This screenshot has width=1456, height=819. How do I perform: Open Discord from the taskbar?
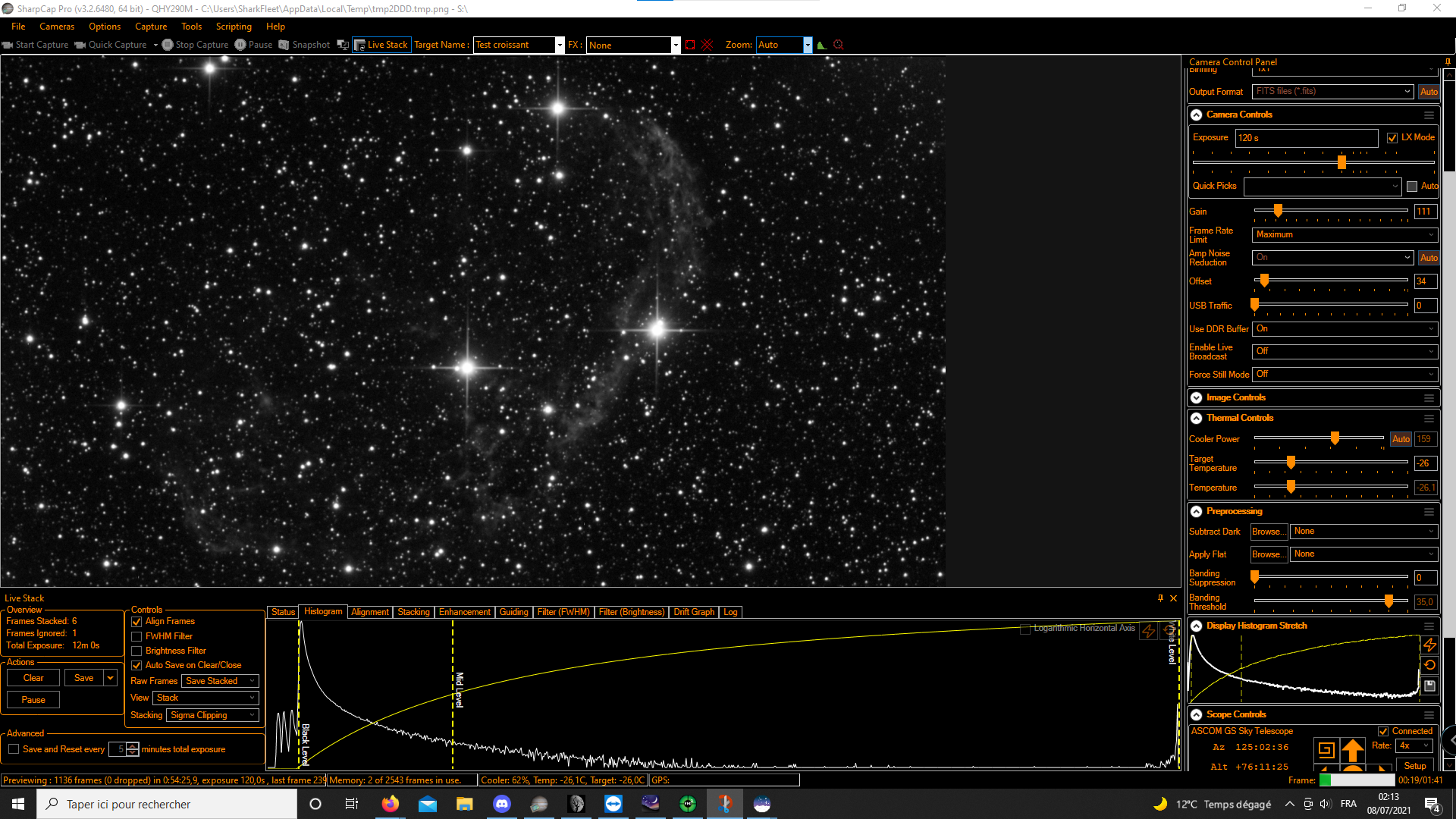pyautogui.click(x=502, y=804)
